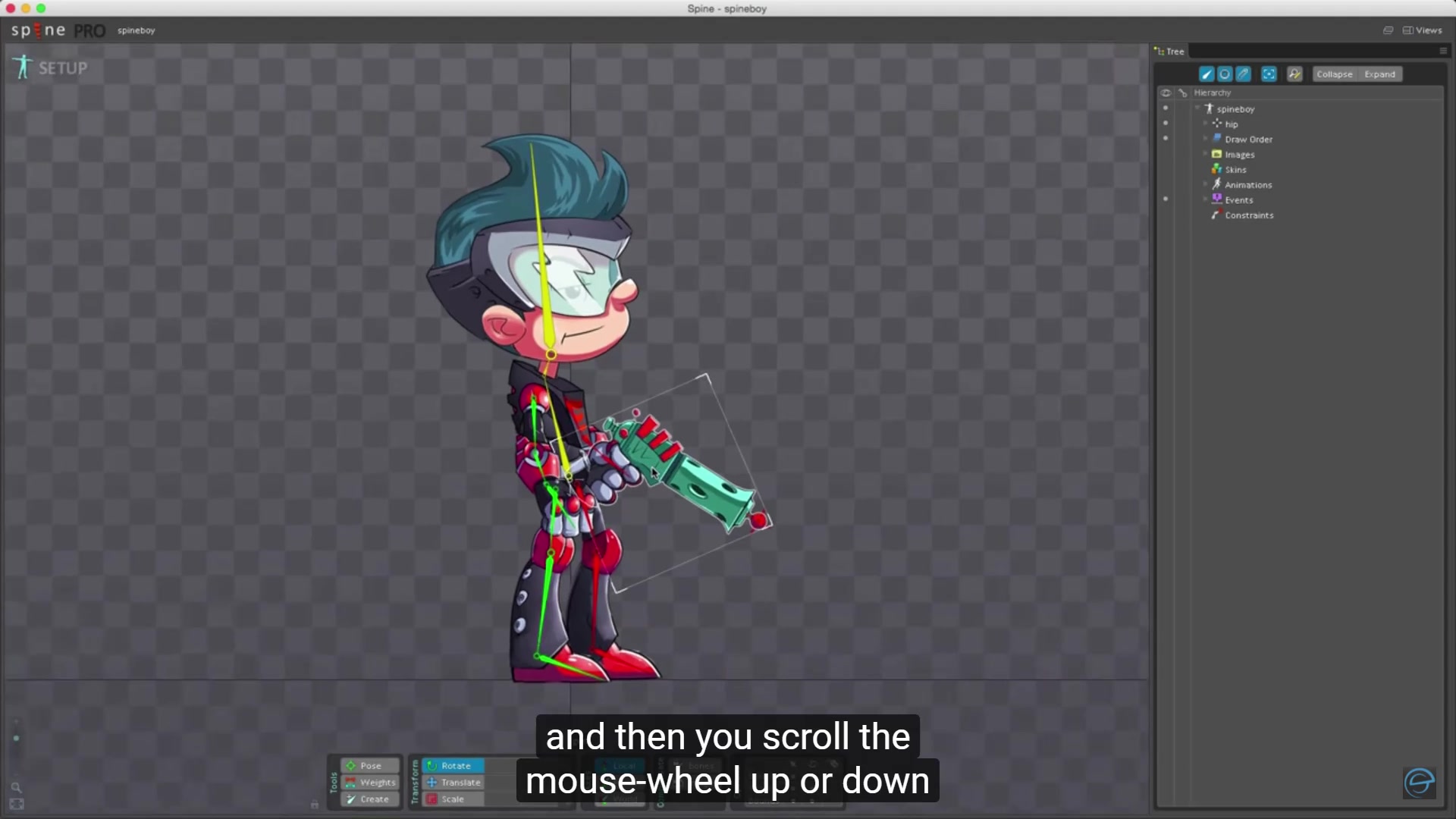The image size is (1456, 819).
Task: Click the lock icon beside Tools panel
Action: tap(315, 805)
